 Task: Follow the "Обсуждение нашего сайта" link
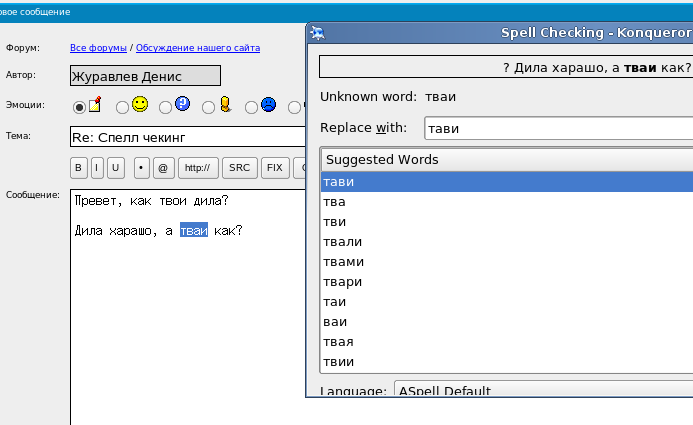pyautogui.click(x=198, y=47)
